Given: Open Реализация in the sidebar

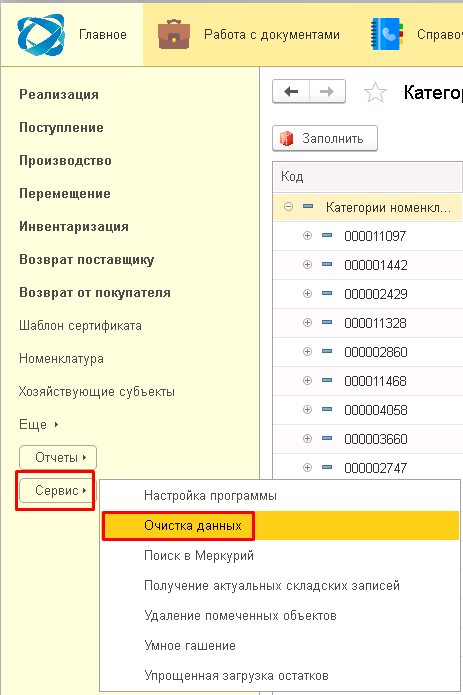Looking at the screenshot, I should click(59, 94).
